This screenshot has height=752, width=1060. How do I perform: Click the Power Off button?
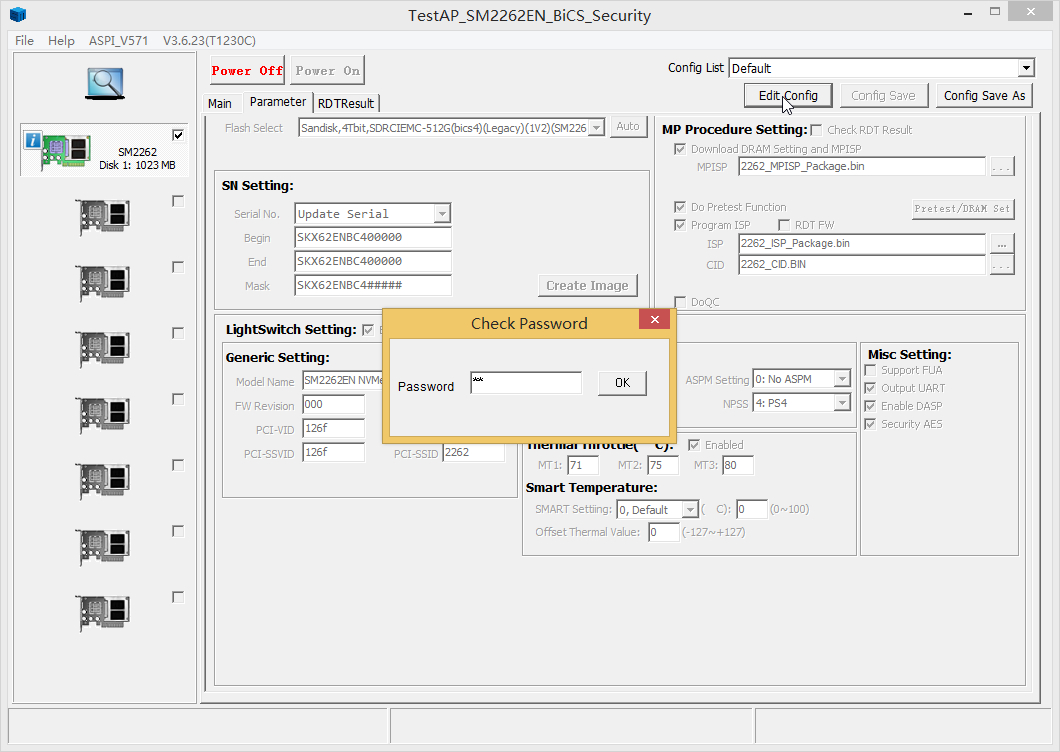[x=247, y=71]
